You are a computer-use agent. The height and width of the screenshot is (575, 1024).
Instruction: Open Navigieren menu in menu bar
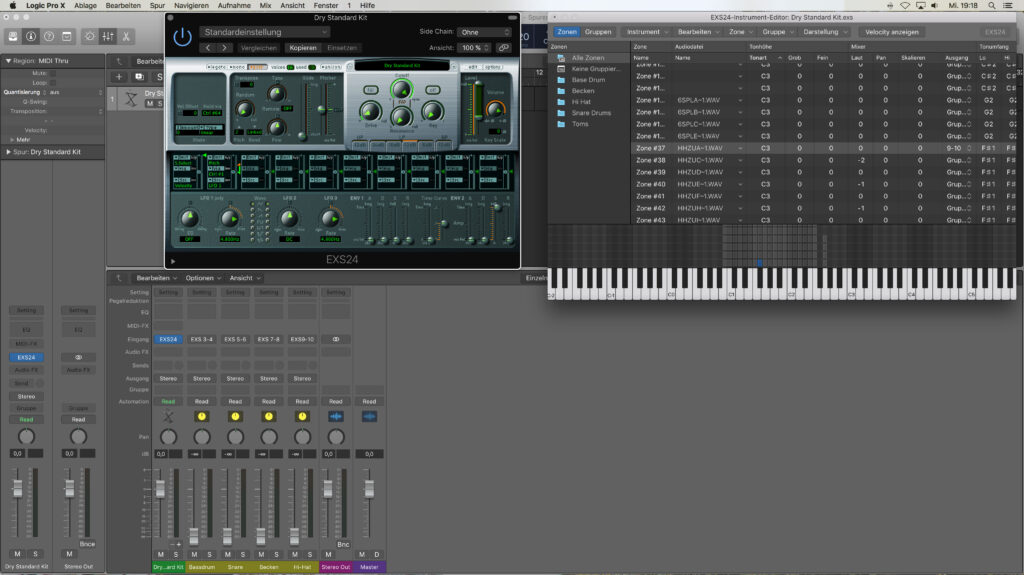point(191,5)
